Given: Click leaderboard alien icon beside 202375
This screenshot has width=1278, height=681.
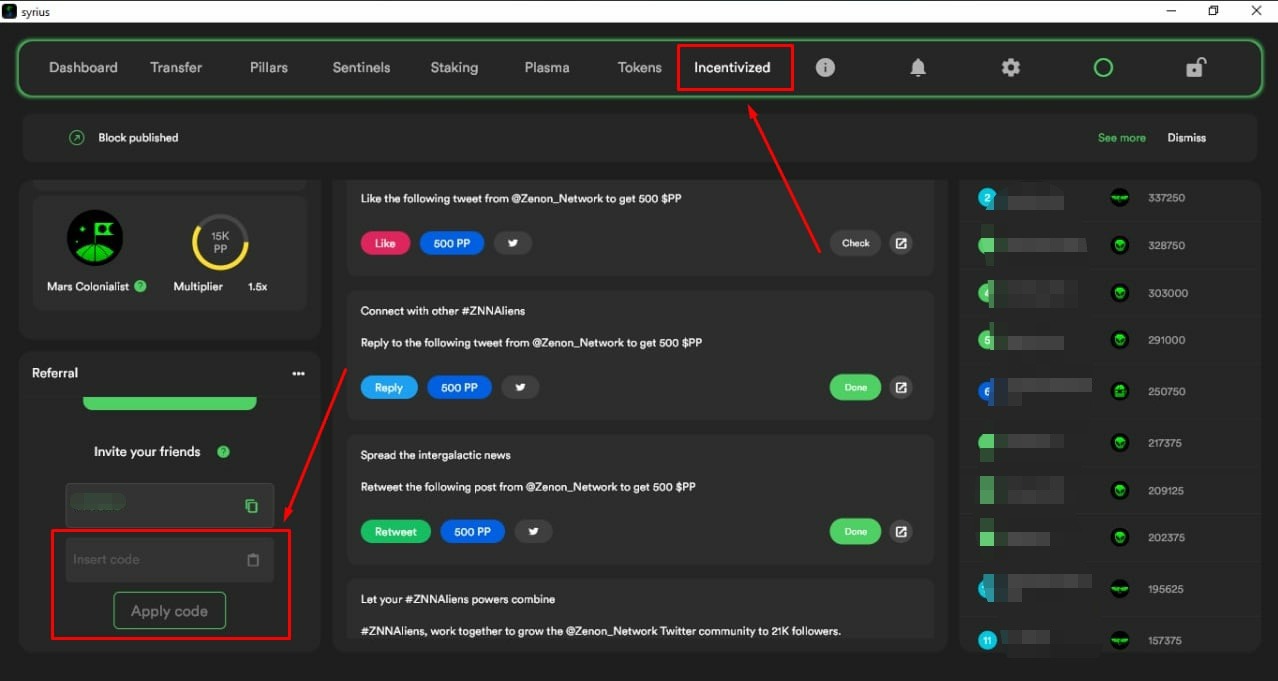Looking at the screenshot, I should coord(1120,538).
